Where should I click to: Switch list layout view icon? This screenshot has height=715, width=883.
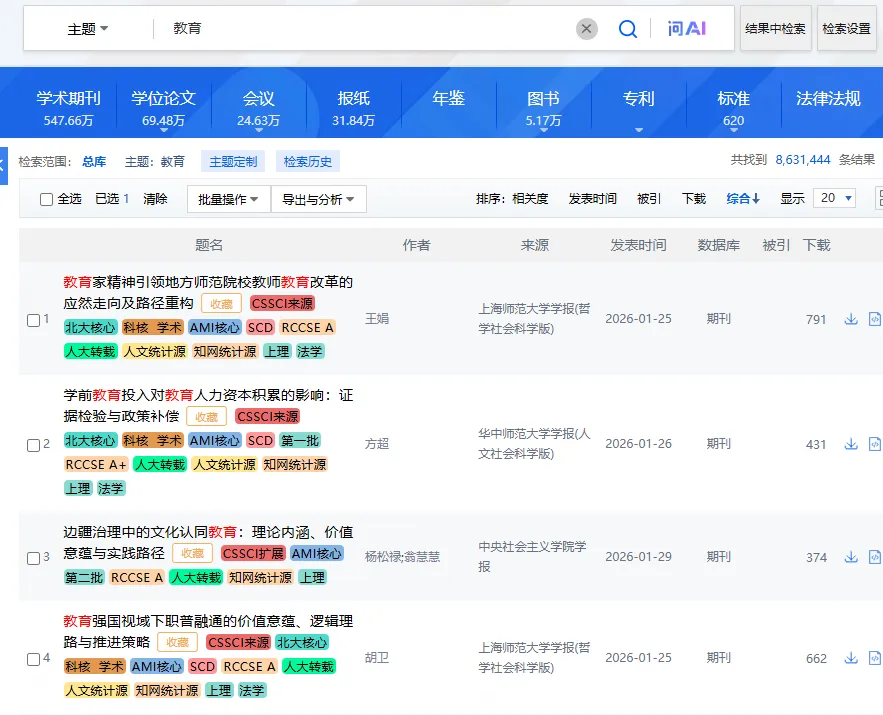pos(880,198)
